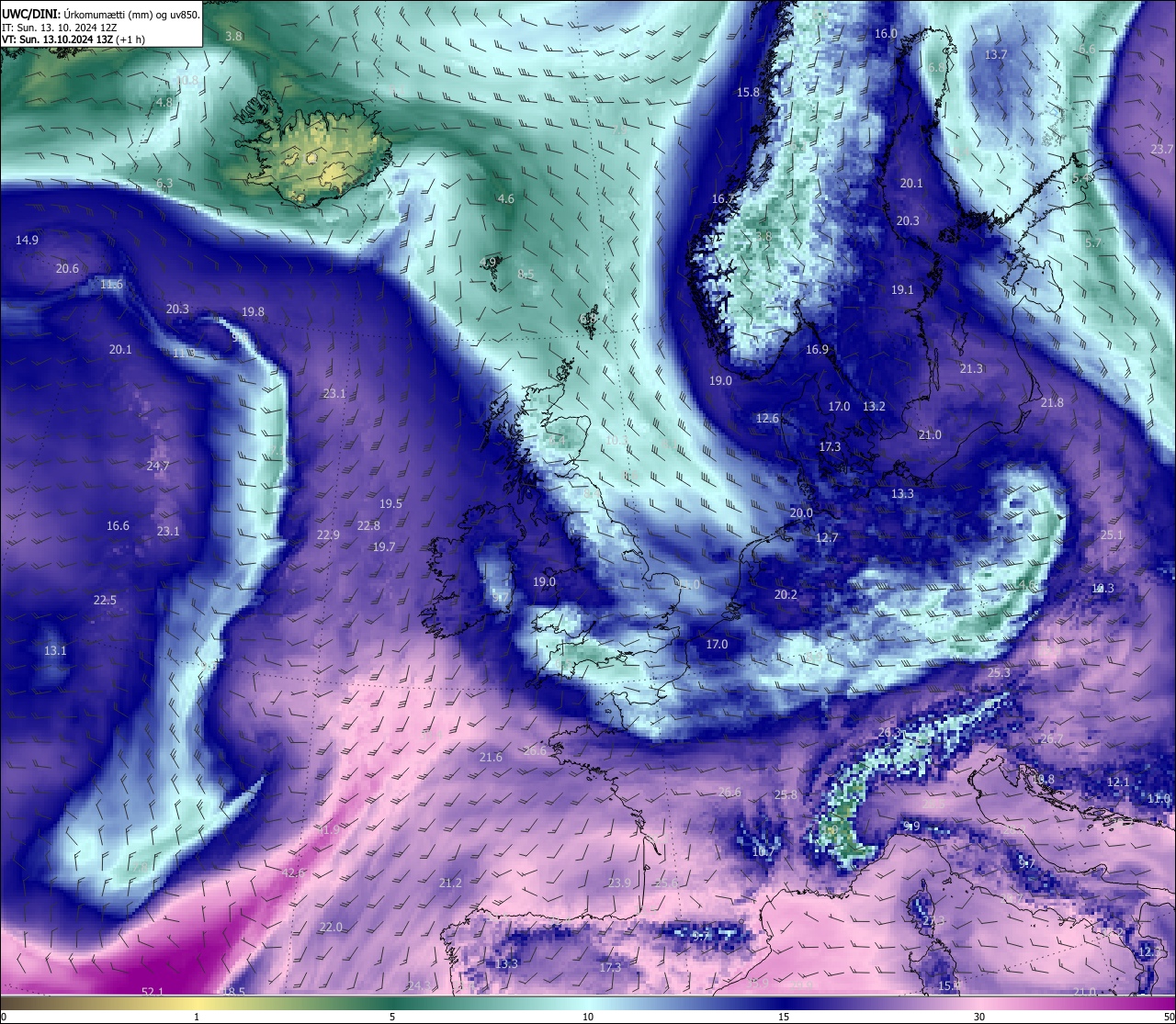Click the map value "19.1"
Viewport: 1176px width, 1024px height.
click(x=902, y=289)
